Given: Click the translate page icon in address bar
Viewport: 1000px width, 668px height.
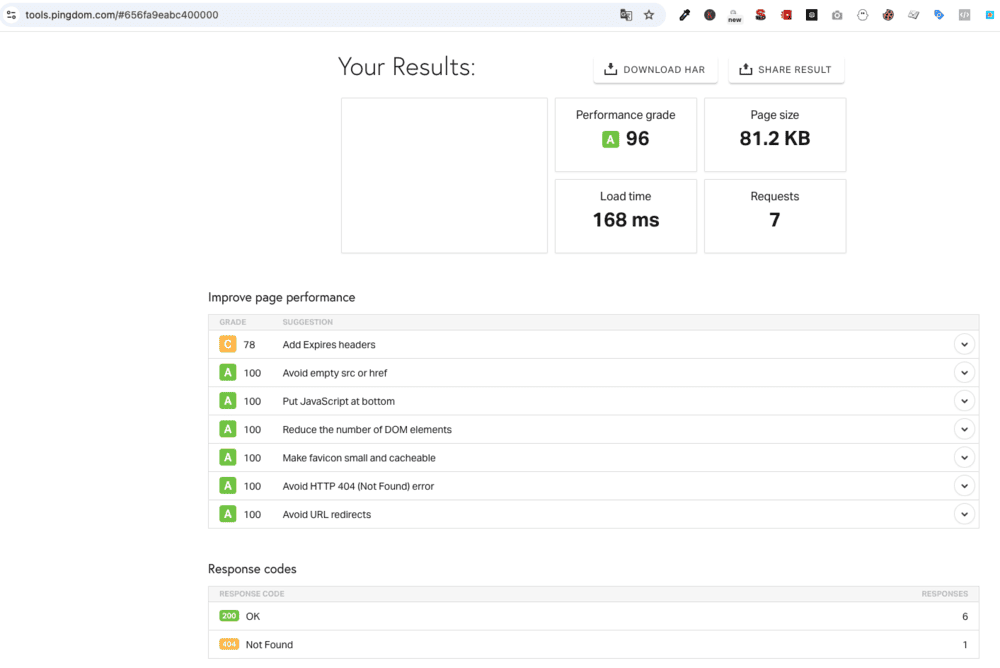Looking at the screenshot, I should tap(626, 15).
